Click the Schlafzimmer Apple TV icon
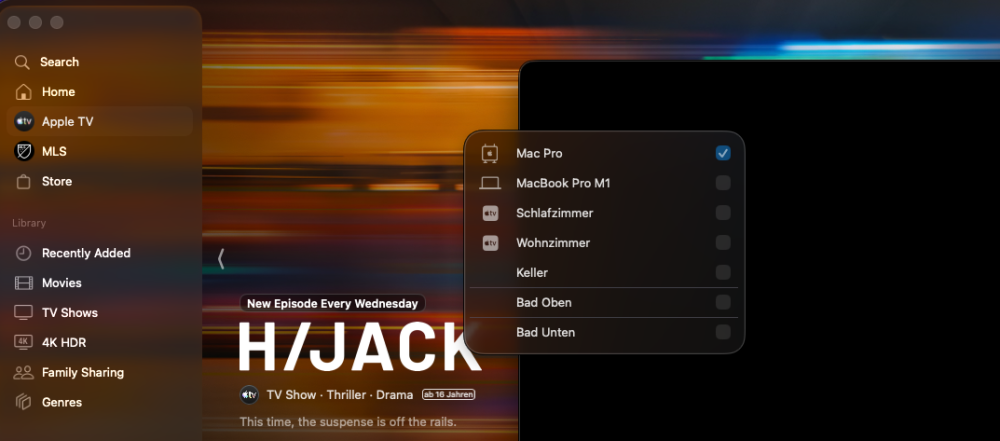Image resolution: width=1000 pixels, height=441 pixels. [x=490, y=213]
